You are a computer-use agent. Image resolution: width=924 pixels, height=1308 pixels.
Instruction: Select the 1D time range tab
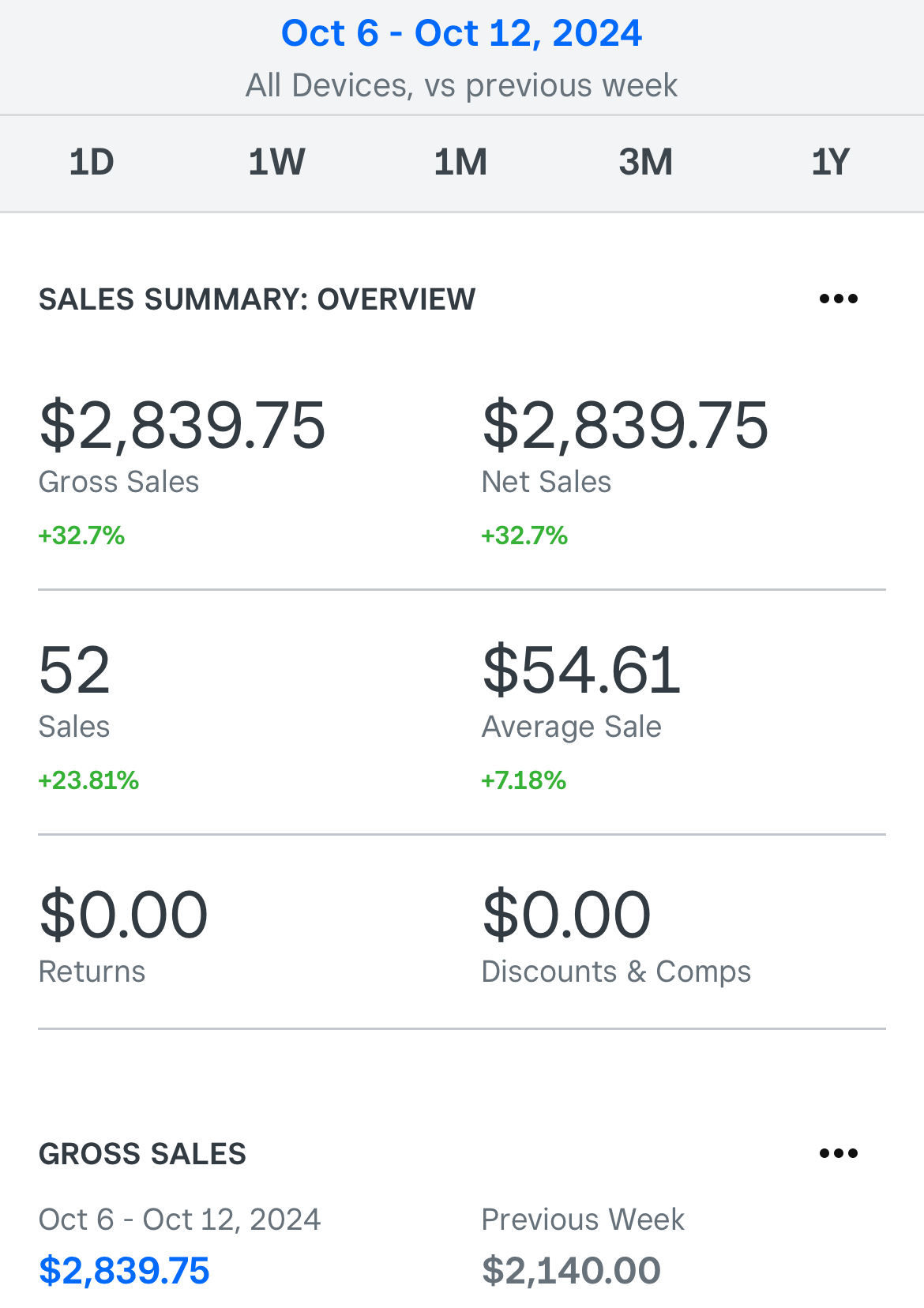[x=92, y=163]
